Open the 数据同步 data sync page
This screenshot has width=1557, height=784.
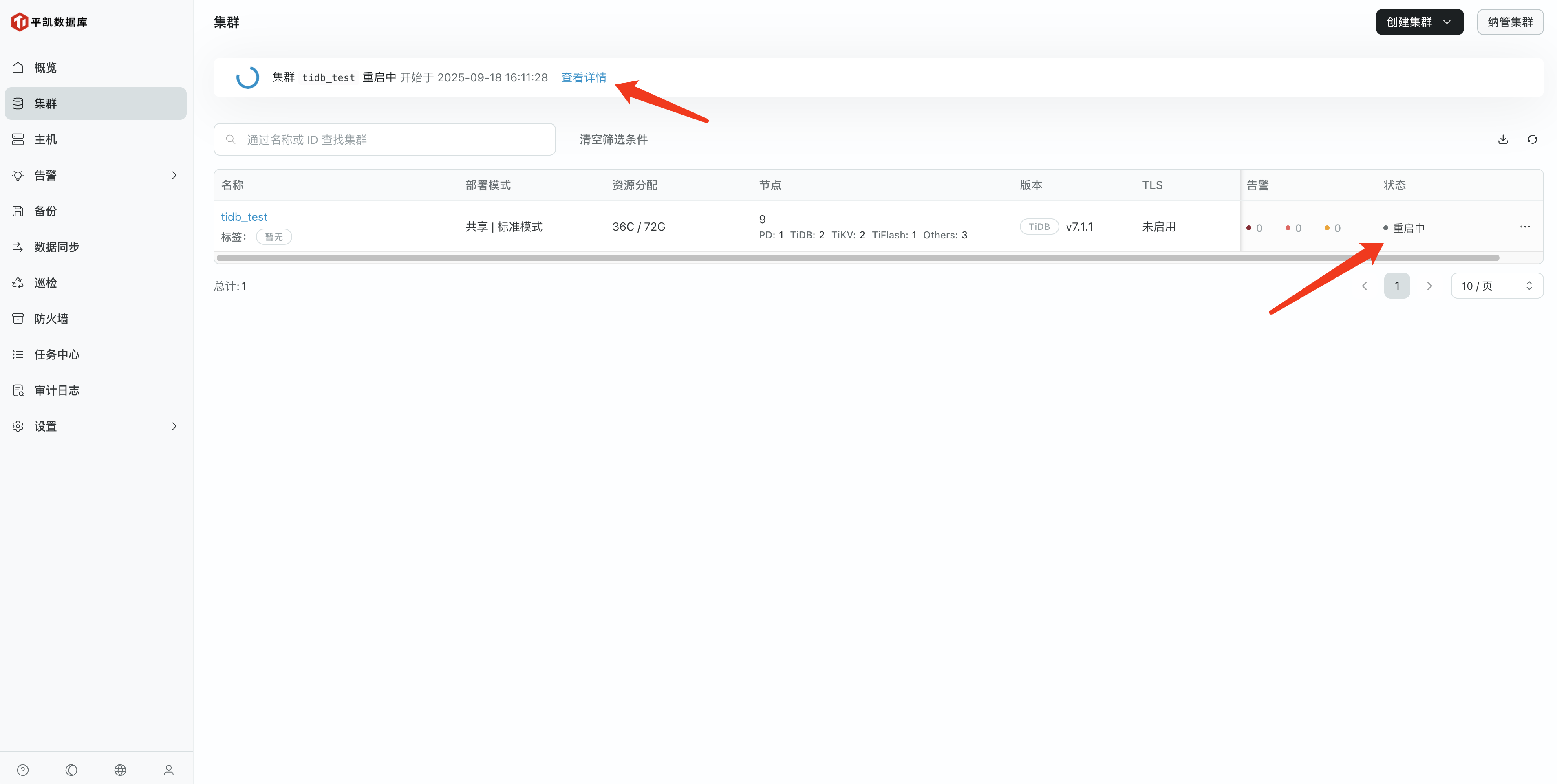[x=57, y=247]
